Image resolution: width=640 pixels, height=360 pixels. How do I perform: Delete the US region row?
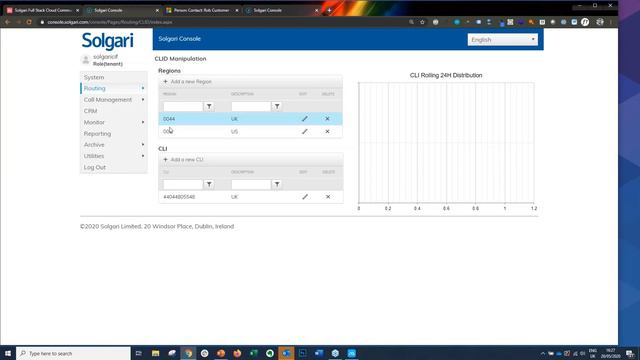point(327,131)
